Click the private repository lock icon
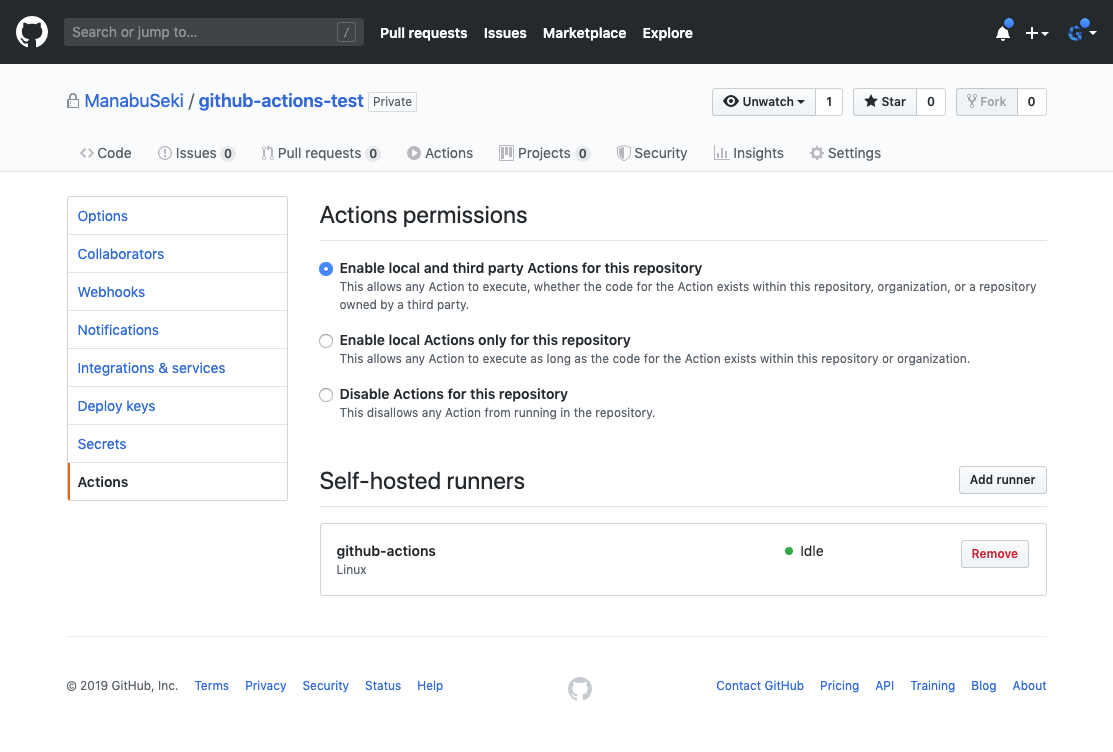The image size is (1113, 752). [73, 102]
